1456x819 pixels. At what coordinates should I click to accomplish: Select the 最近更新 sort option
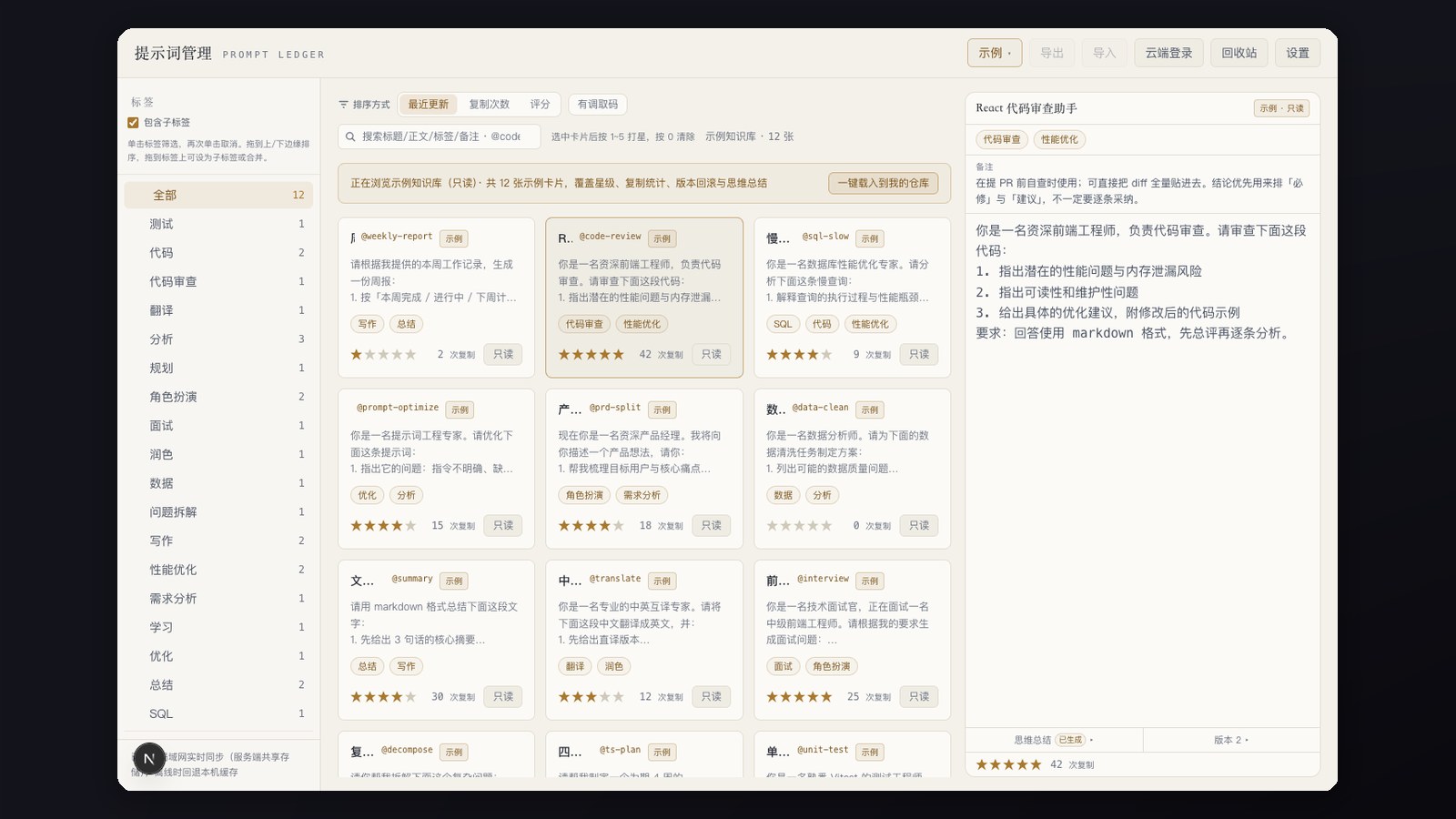click(x=428, y=105)
